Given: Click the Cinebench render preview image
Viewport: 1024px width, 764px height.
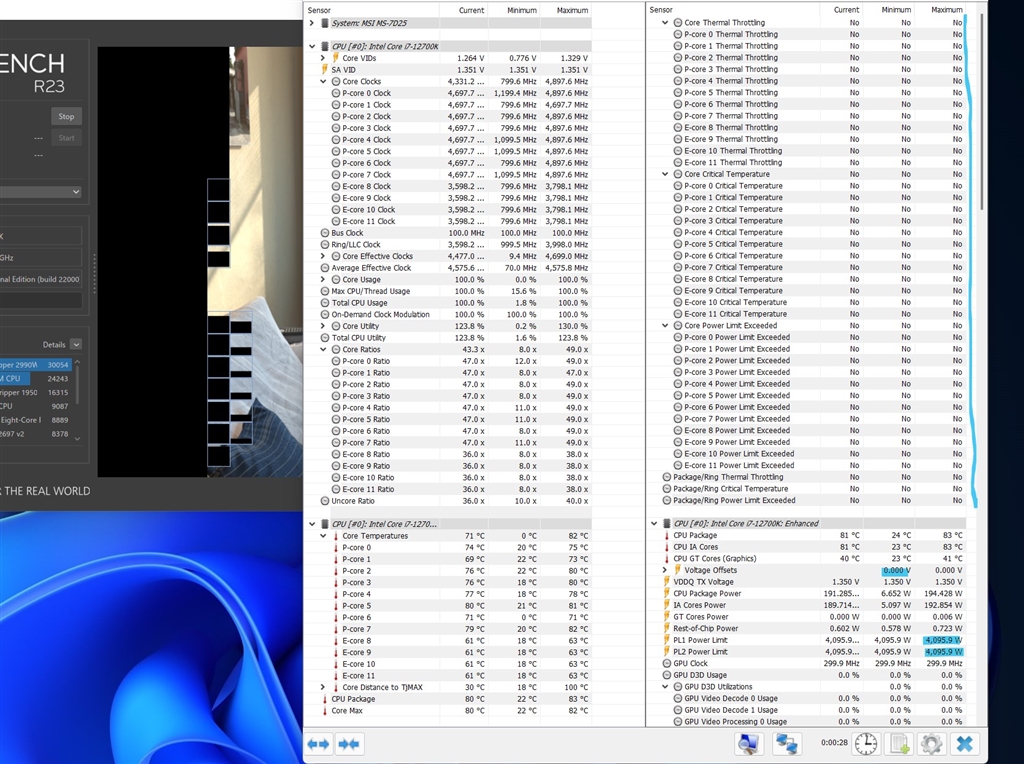Looking at the screenshot, I should pyautogui.click(x=200, y=262).
